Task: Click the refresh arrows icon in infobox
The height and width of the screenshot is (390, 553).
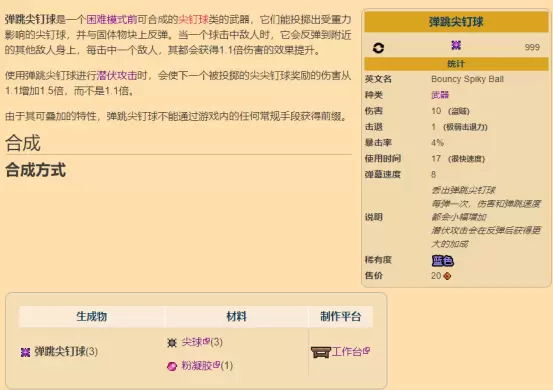Action: pyautogui.click(x=378, y=48)
